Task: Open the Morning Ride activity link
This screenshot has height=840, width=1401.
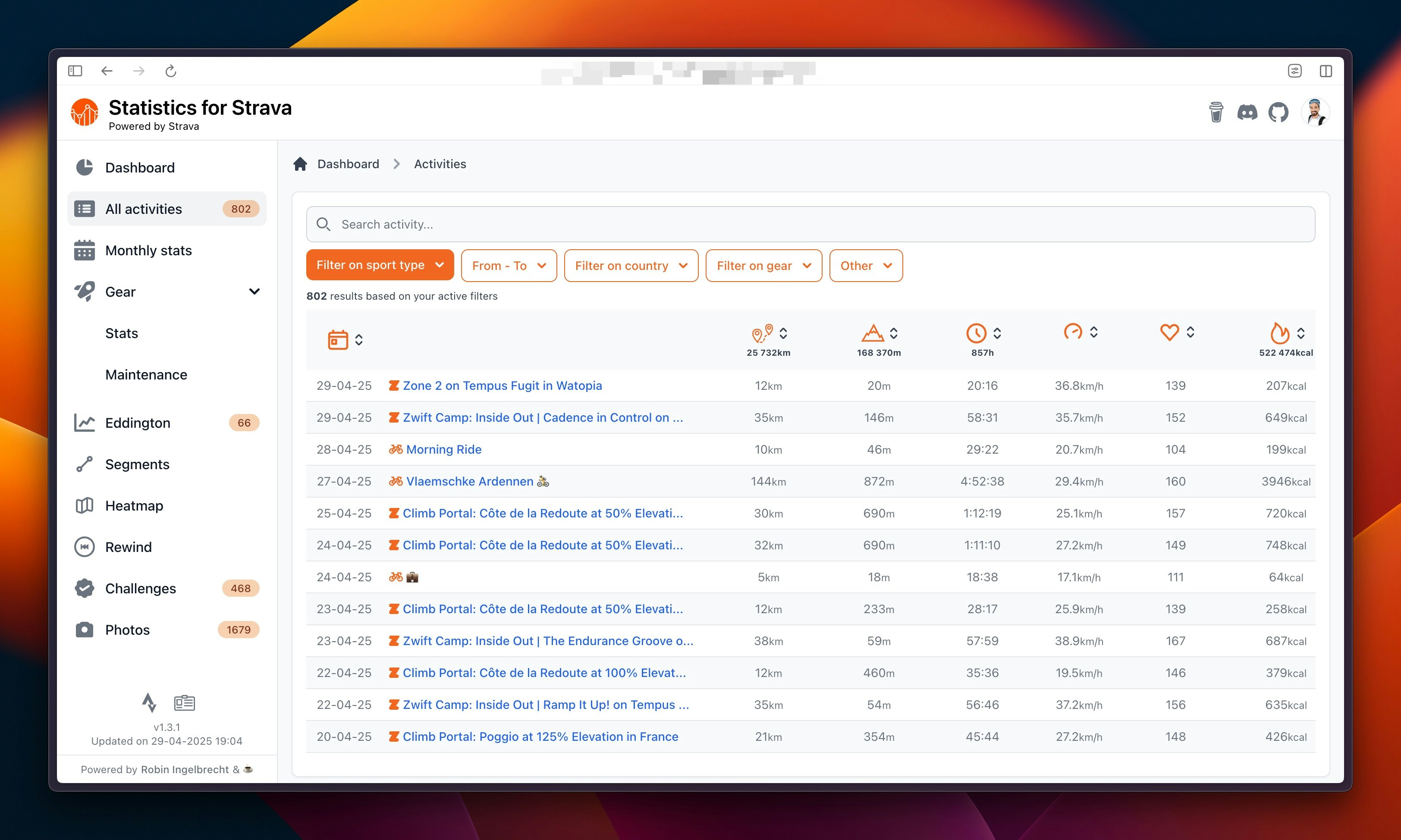Action: pyautogui.click(x=444, y=449)
